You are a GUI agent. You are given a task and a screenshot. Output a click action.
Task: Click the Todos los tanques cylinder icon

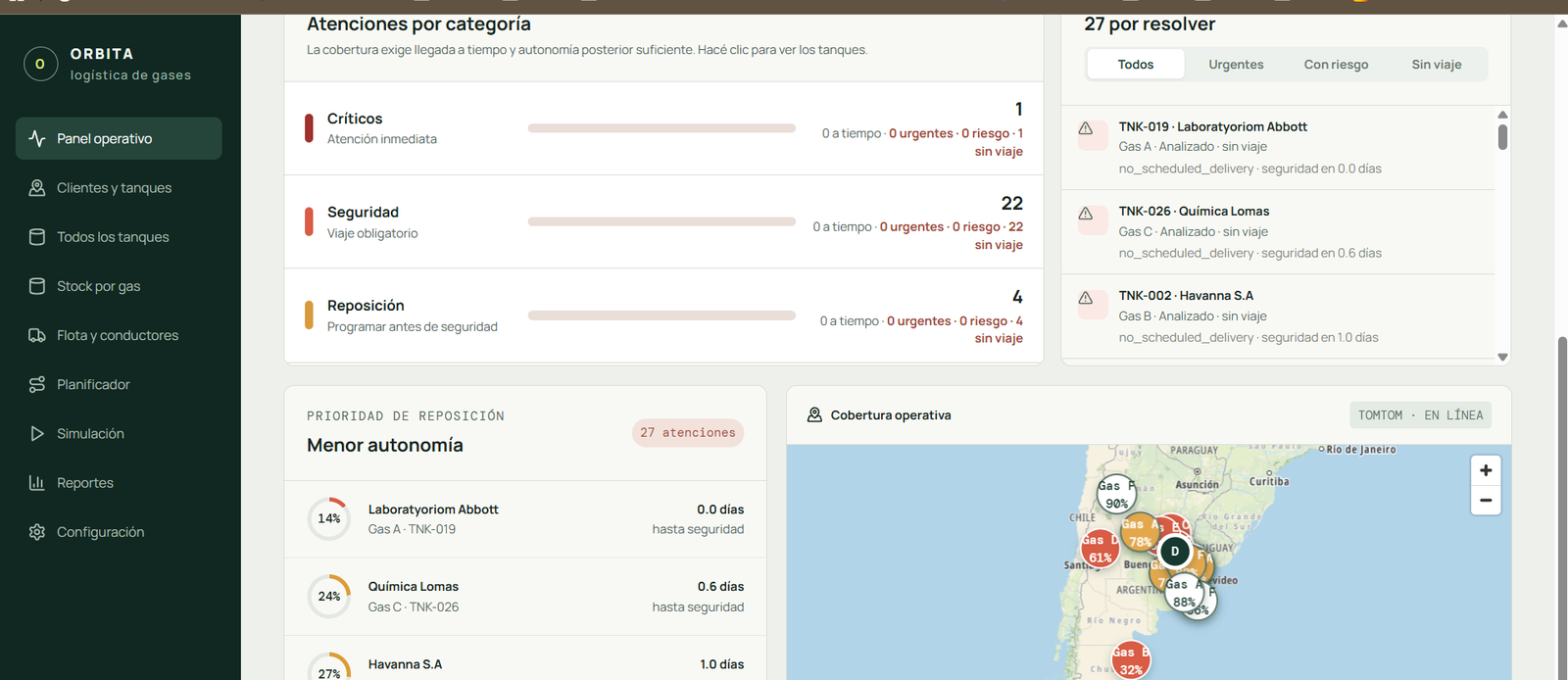37,236
